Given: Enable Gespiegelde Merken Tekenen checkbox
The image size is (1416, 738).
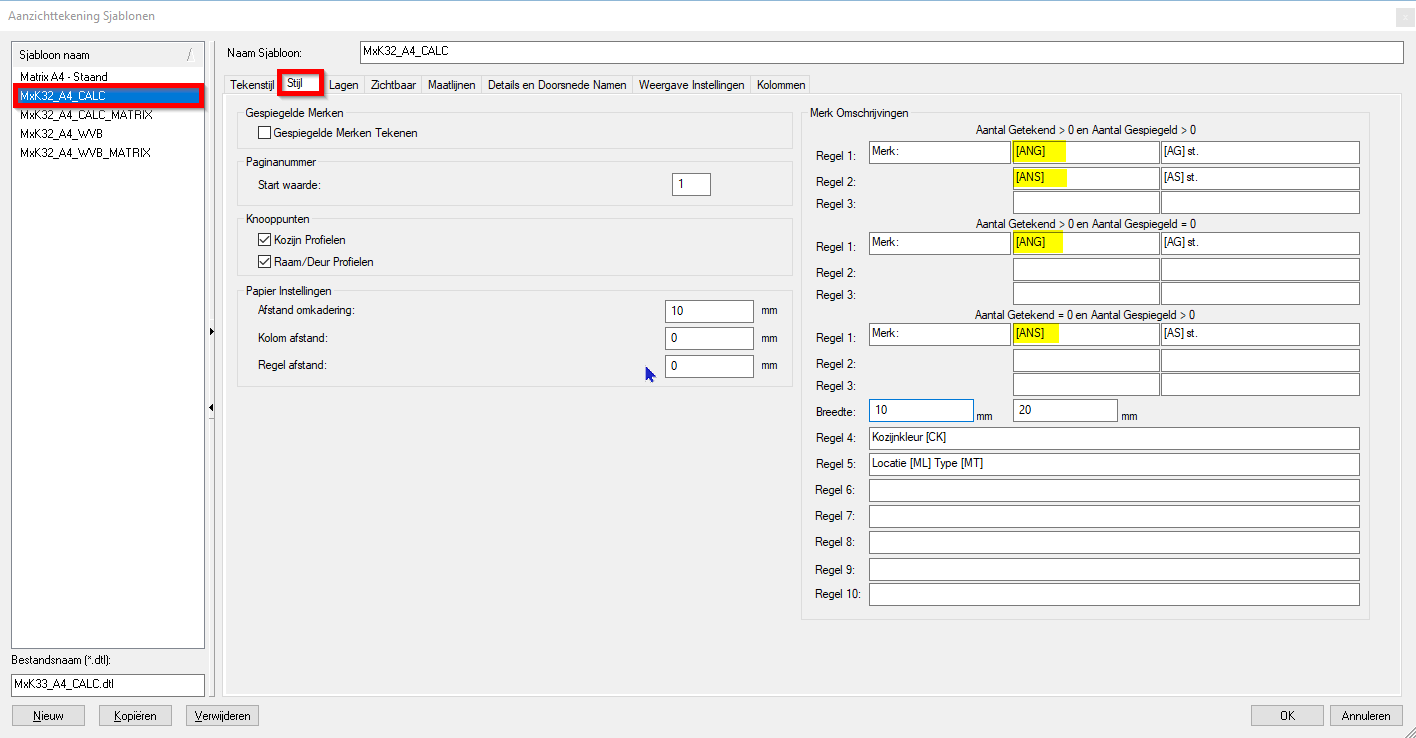Looking at the screenshot, I should coord(265,132).
